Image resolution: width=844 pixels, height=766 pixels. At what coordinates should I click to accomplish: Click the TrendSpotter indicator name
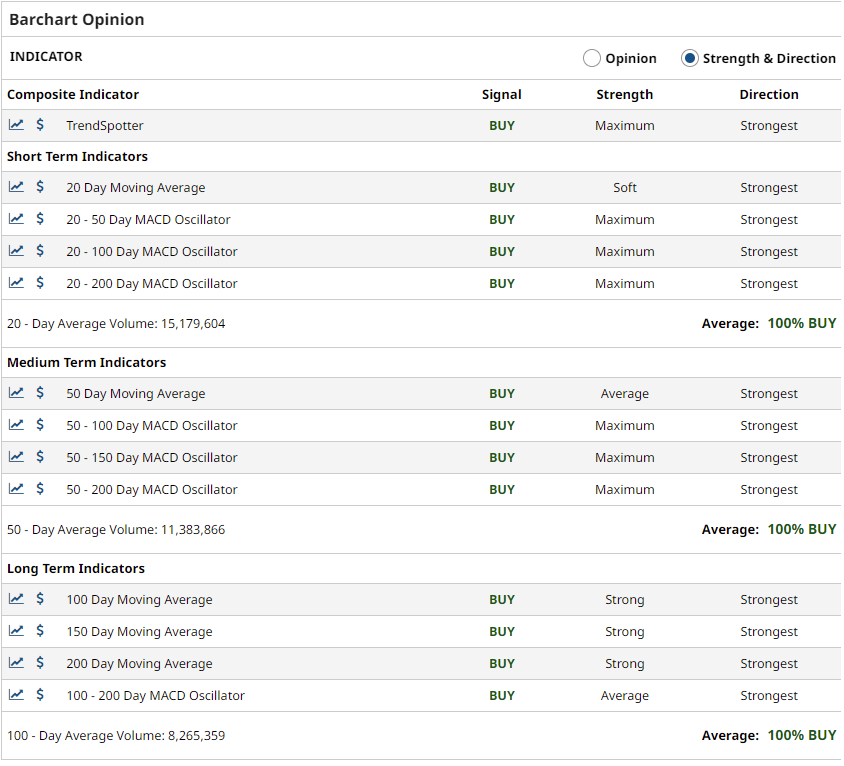(x=105, y=126)
